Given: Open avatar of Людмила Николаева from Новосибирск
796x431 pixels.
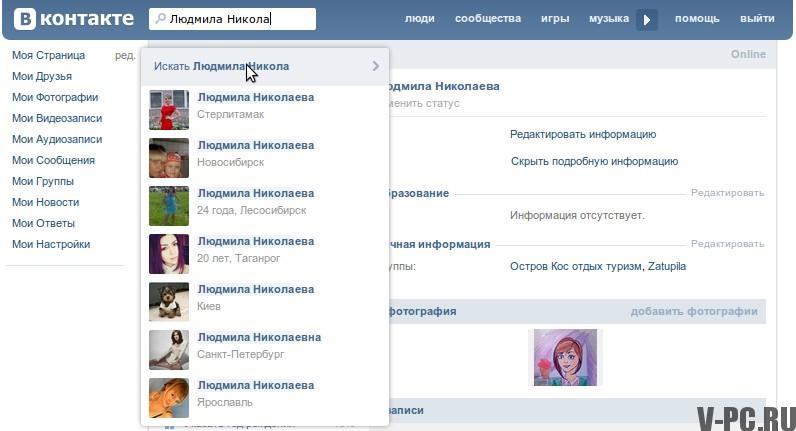Looking at the screenshot, I should pos(169,158).
